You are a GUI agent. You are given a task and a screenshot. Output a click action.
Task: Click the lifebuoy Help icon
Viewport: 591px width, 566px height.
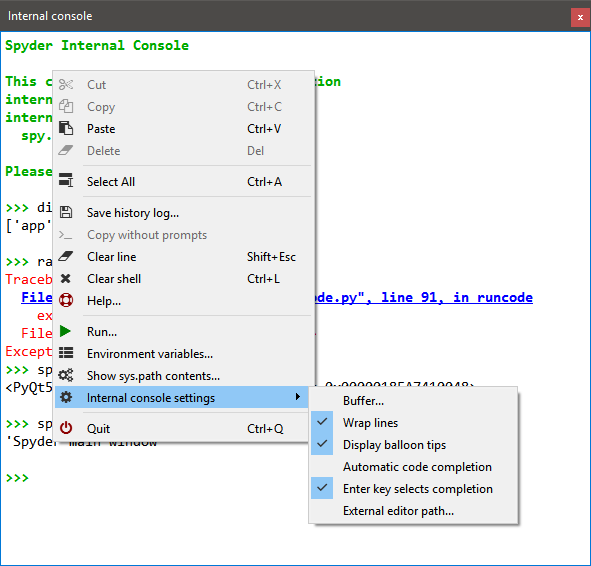66,300
